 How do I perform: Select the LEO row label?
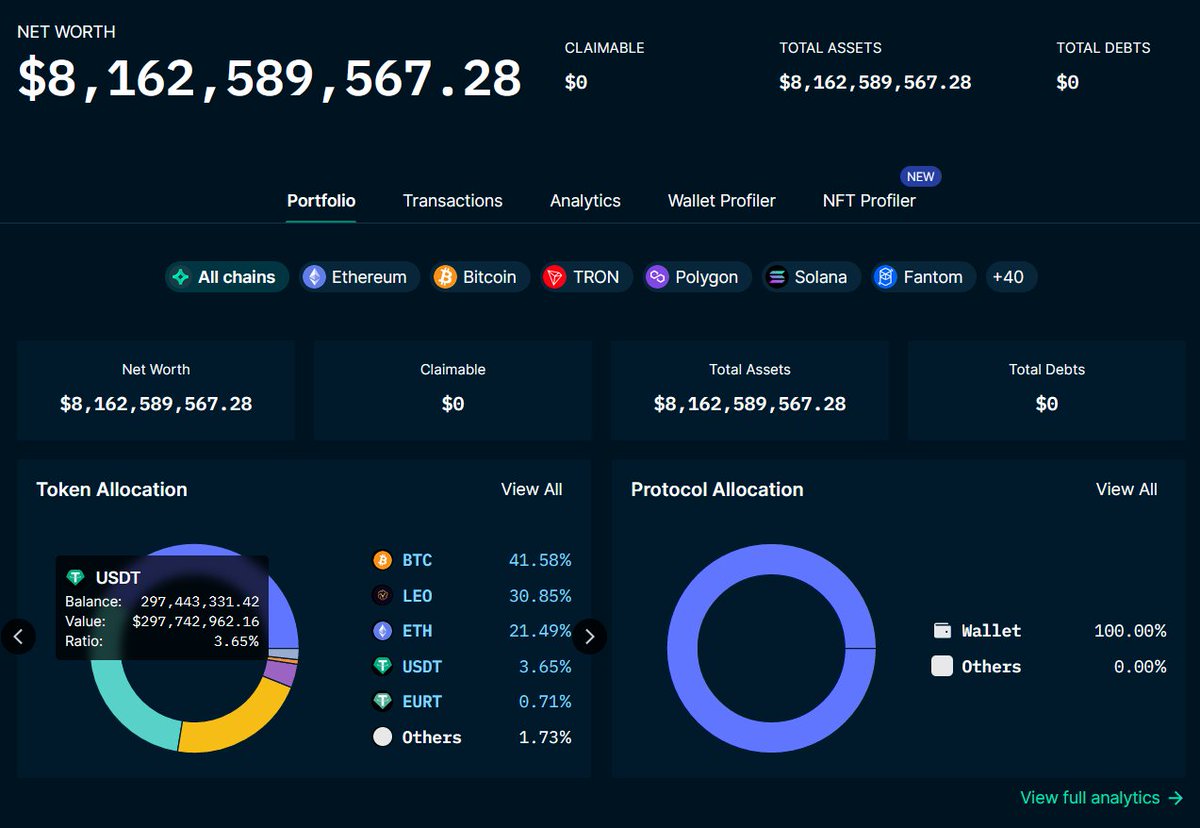(417, 596)
